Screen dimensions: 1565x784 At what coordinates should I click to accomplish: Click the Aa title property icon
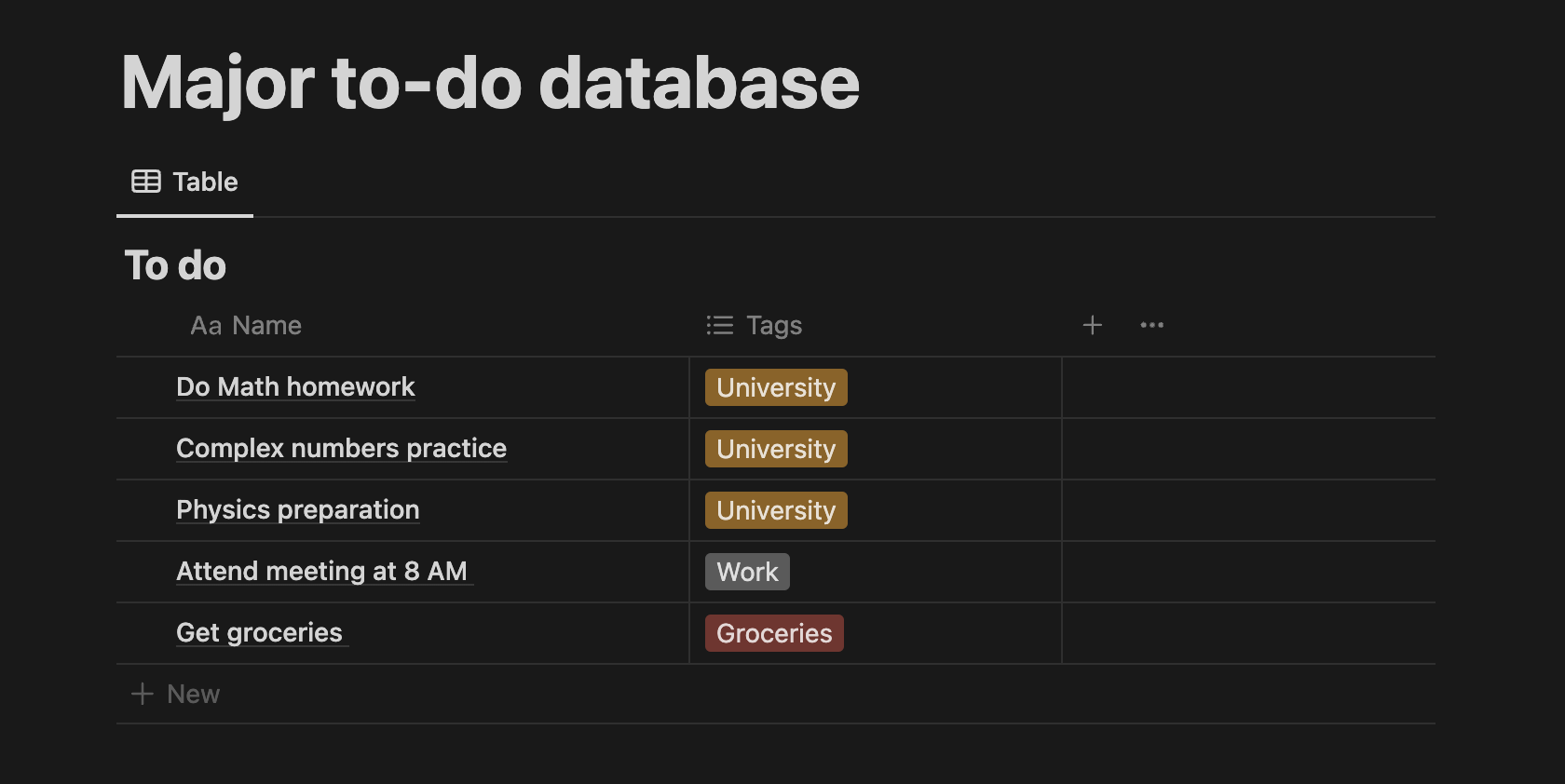point(206,326)
